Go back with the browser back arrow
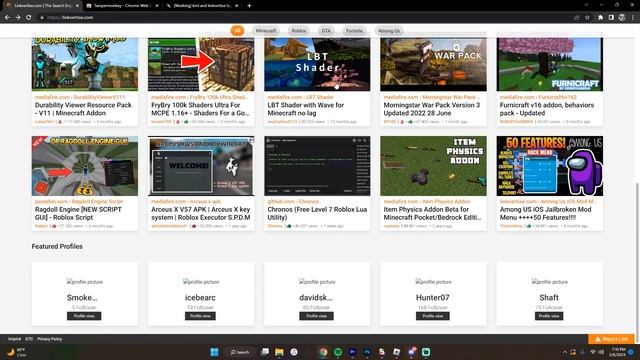Viewport: 640px width, 360px height. [7, 18]
